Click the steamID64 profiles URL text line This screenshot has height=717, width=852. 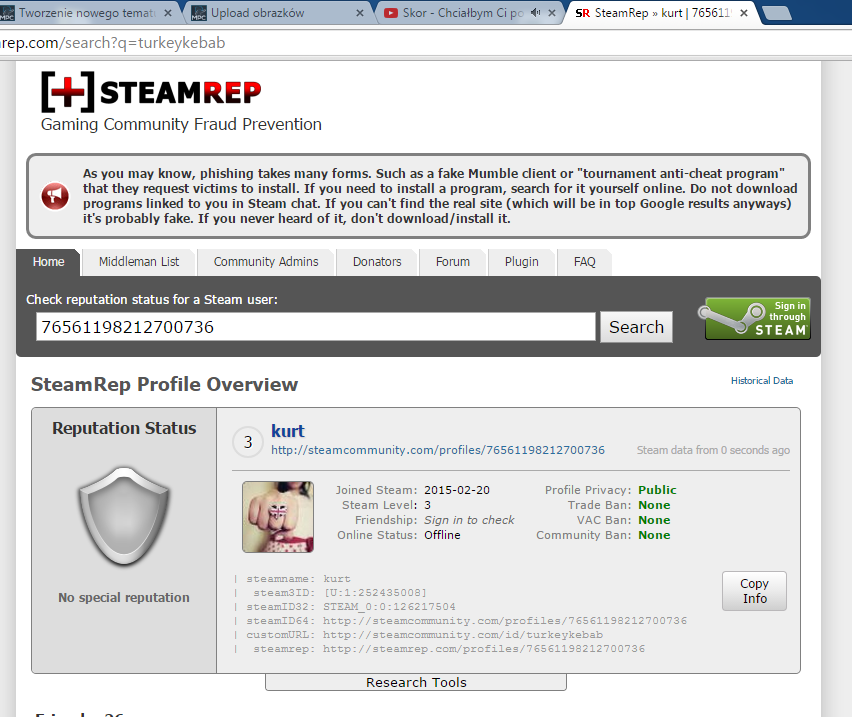pyautogui.click(x=467, y=621)
